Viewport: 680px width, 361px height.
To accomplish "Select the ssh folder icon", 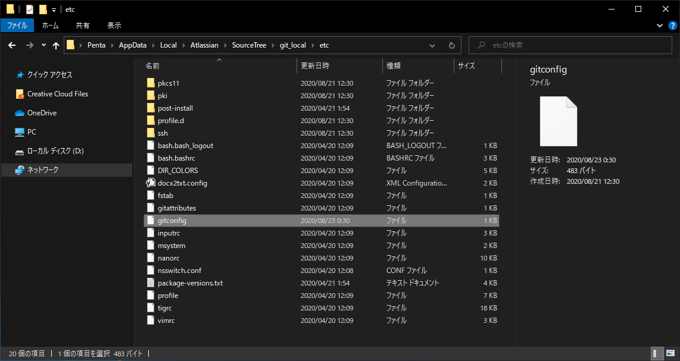I will click(150, 133).
